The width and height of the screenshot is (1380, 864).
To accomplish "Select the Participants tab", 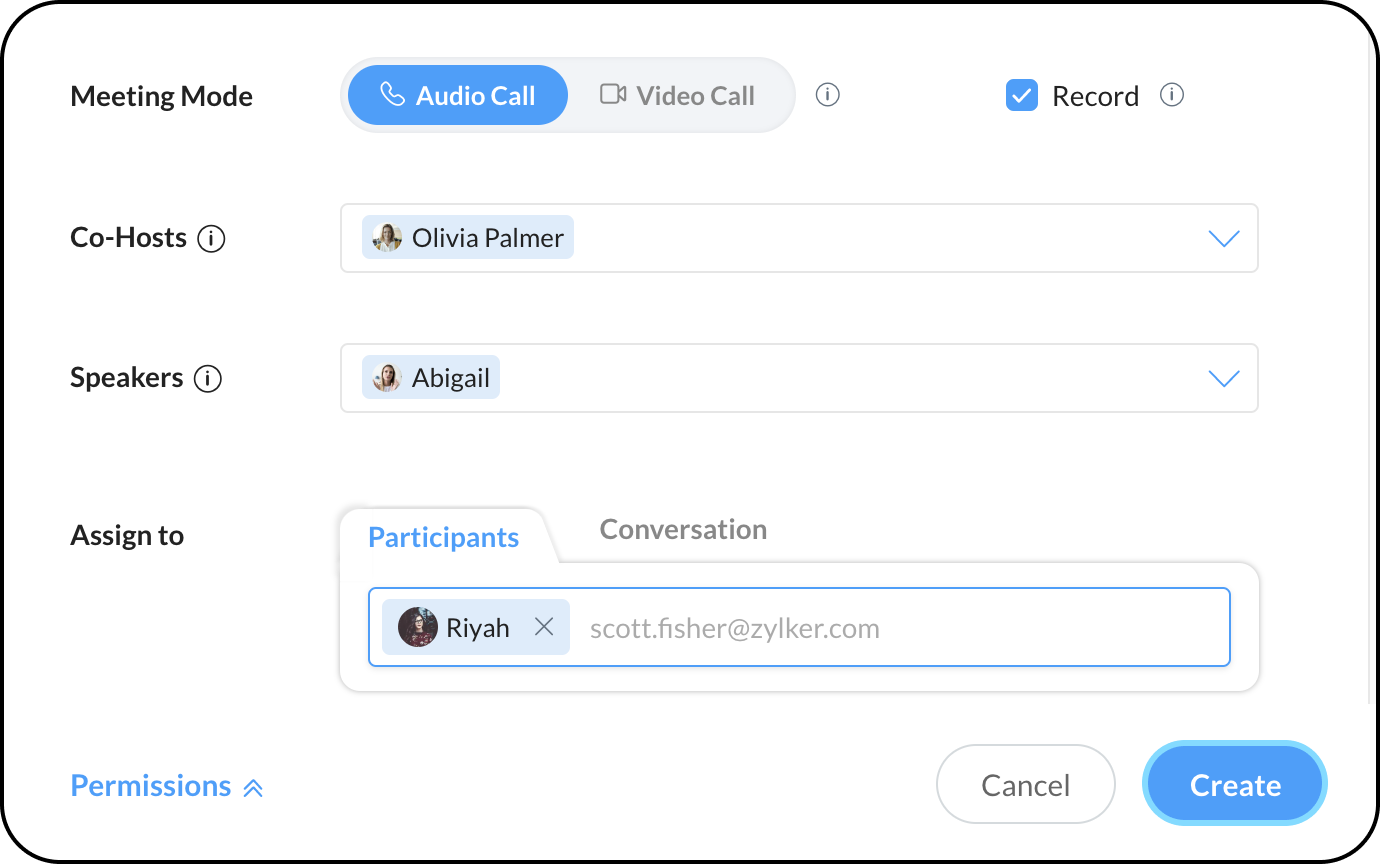I will click(x=443, y=537).
